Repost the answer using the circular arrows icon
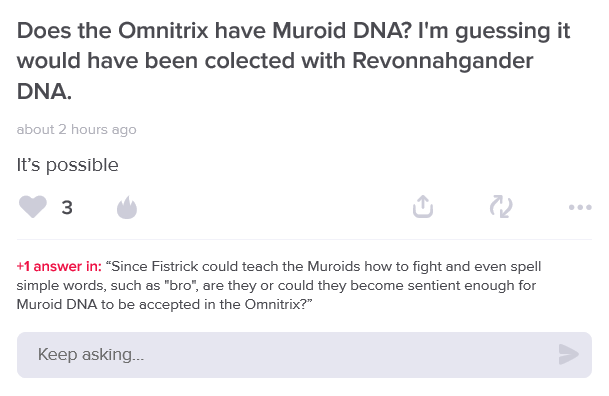The width and height of the screenshot is (609, 396). pos(501,206)
